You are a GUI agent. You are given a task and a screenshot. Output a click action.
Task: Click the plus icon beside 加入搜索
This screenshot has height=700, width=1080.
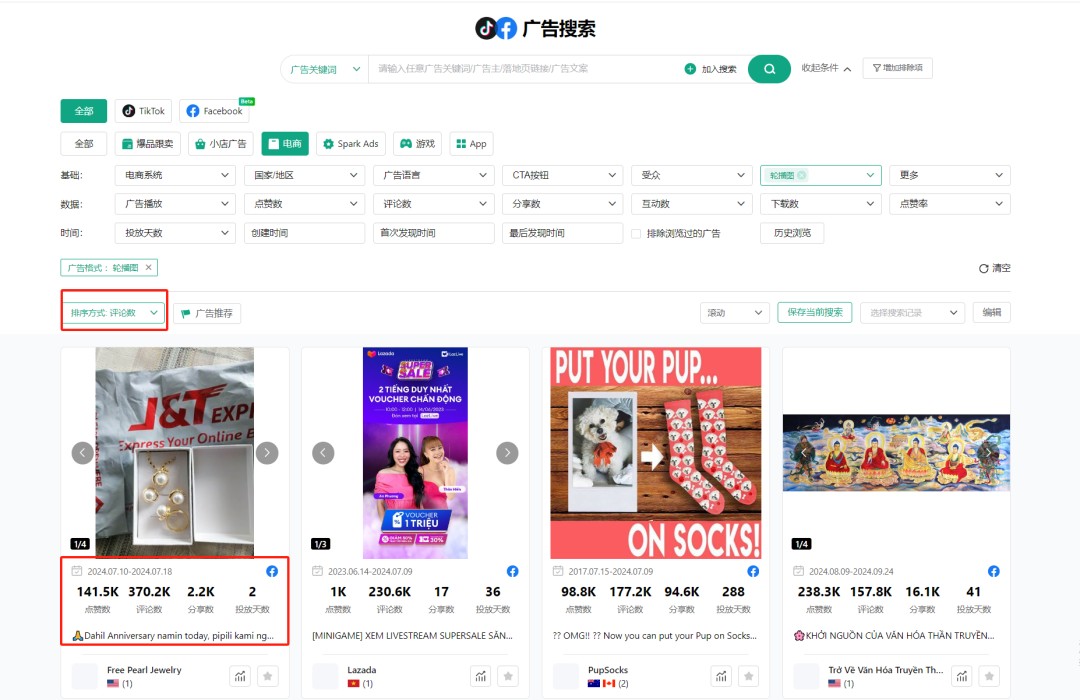click(690, 69)
